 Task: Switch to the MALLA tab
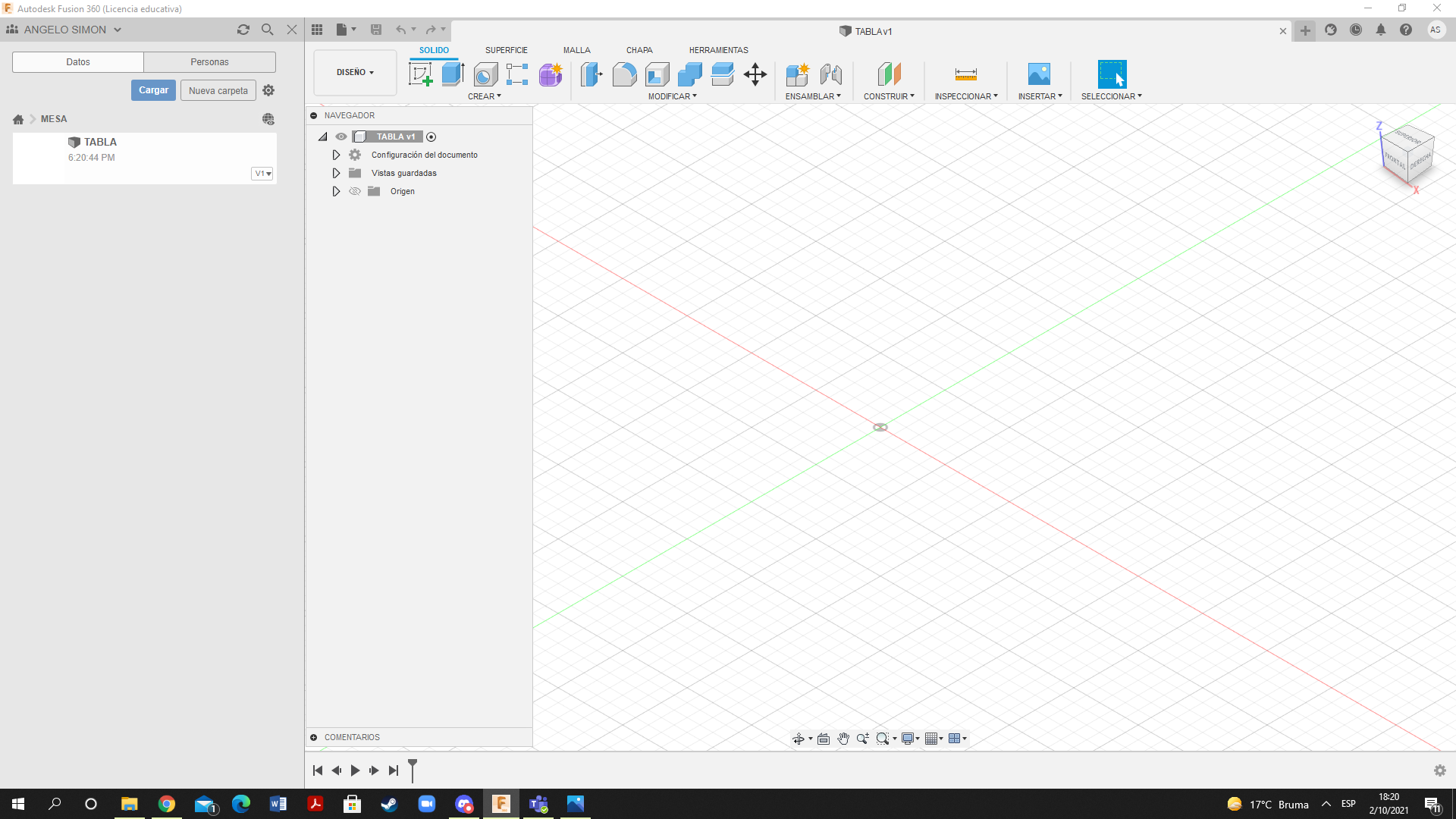pos(576,50)
